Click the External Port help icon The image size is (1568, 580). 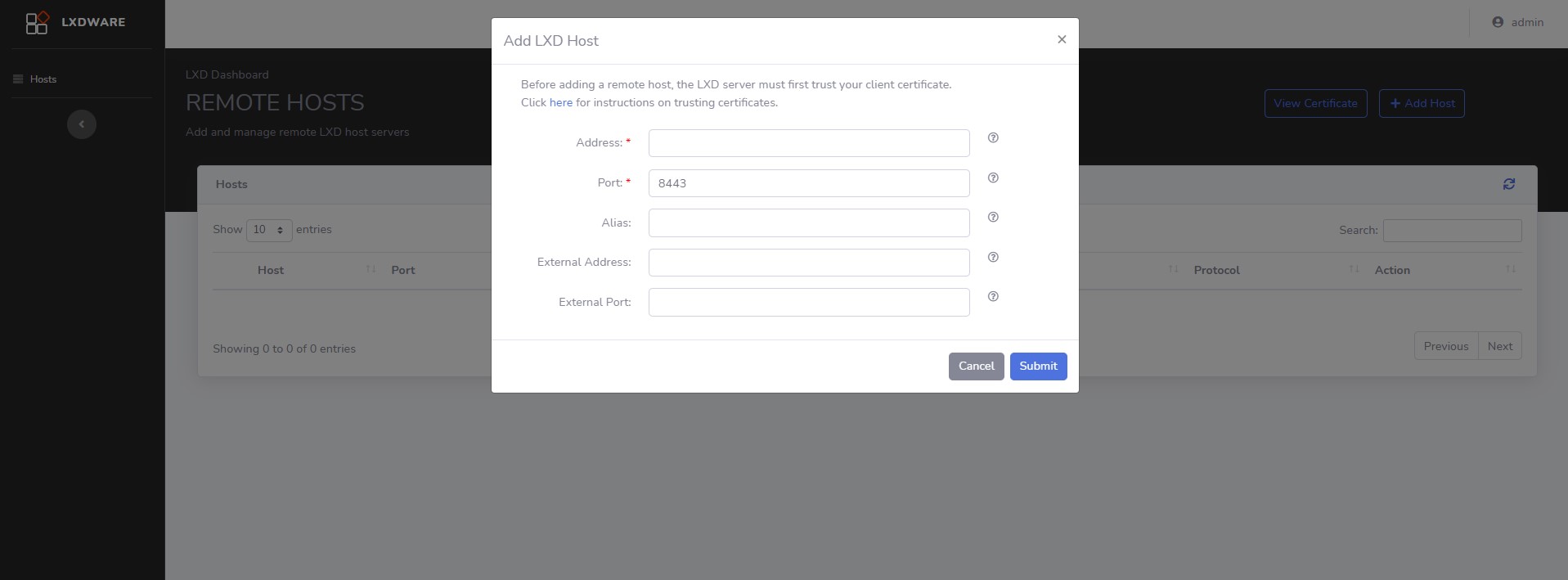(993, 297)
